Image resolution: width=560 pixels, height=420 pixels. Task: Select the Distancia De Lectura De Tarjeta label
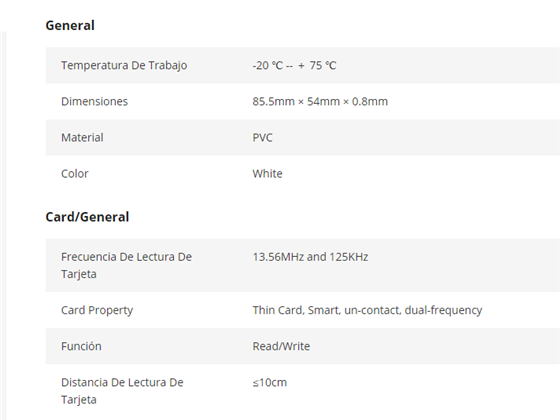122,391
